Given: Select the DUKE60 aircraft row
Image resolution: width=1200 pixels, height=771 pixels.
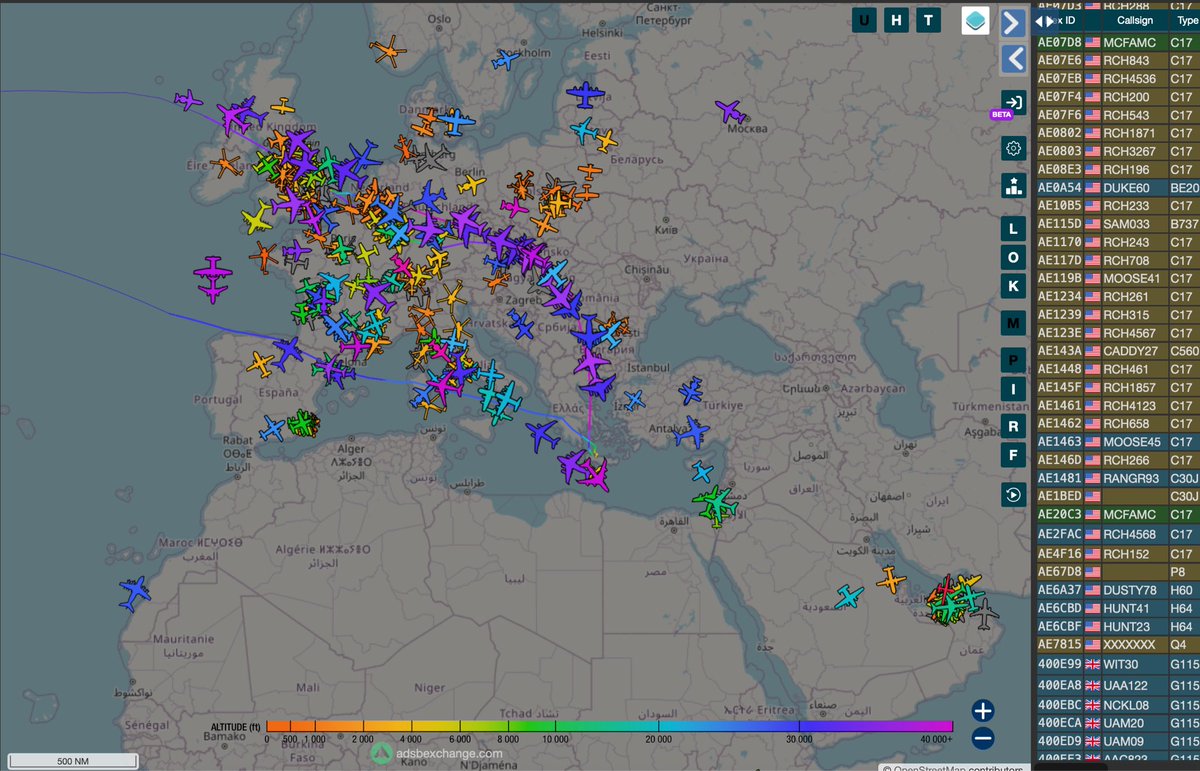Looking at the screenshot, I should pyautogui.click(x=1117, y=187).
